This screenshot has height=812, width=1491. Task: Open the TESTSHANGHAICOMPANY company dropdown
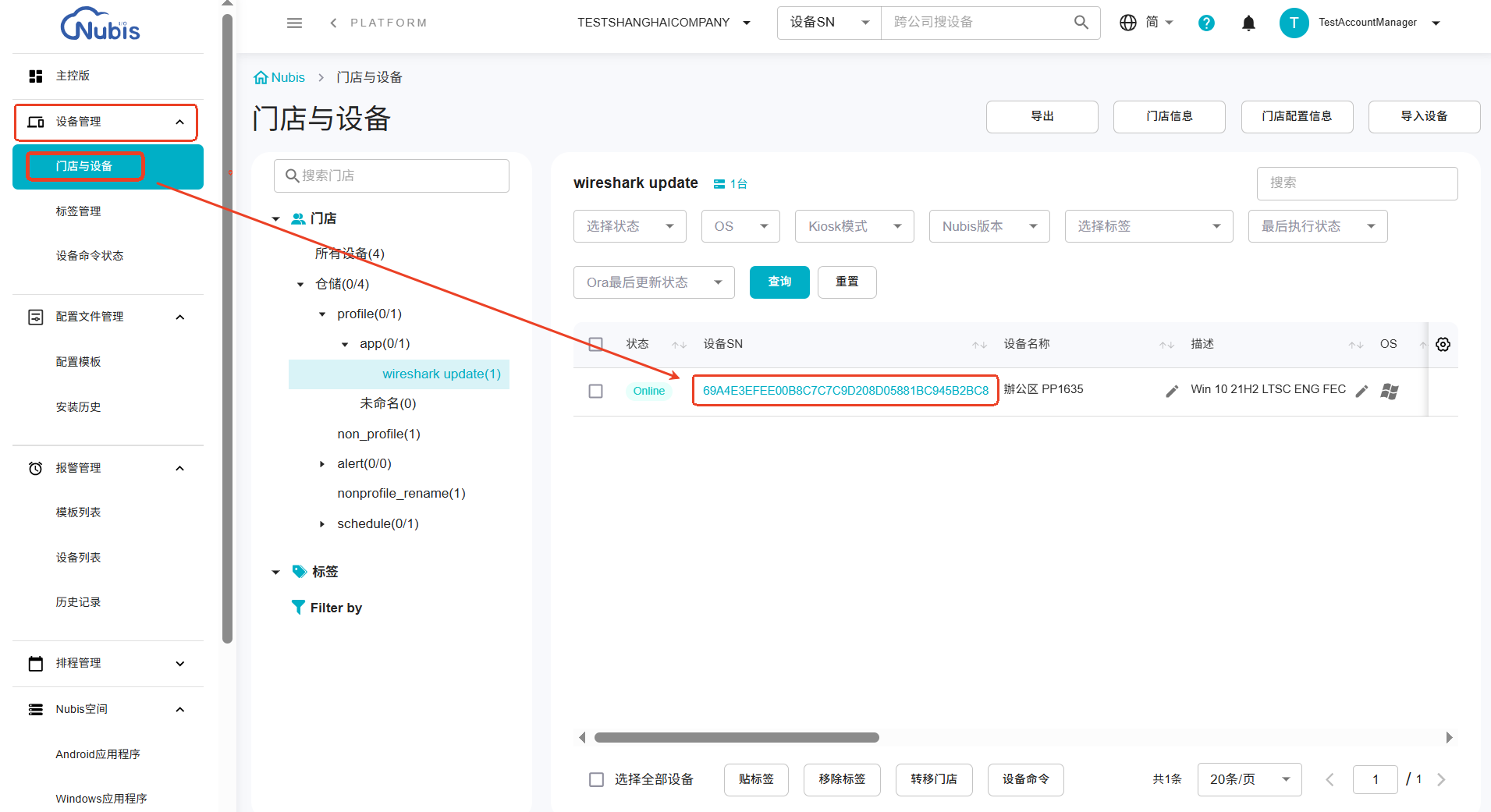coord(664,23)
